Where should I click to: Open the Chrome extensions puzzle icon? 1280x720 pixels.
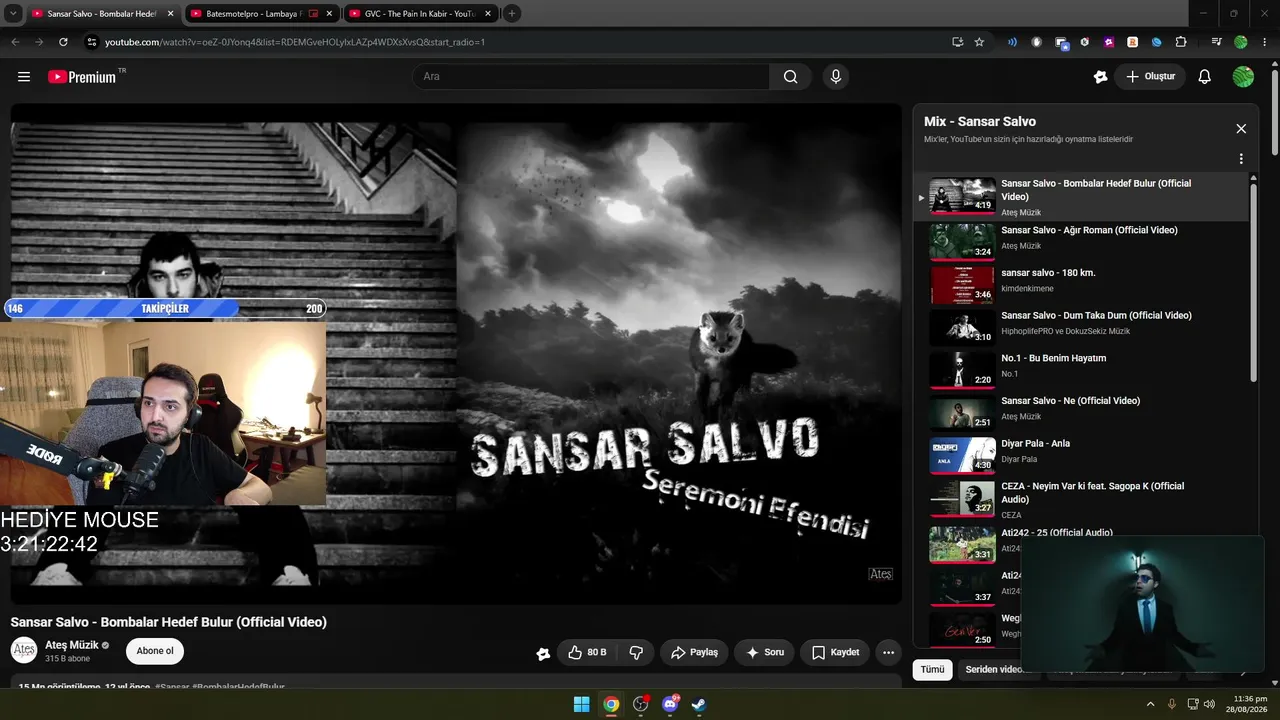coord(1181,42)
